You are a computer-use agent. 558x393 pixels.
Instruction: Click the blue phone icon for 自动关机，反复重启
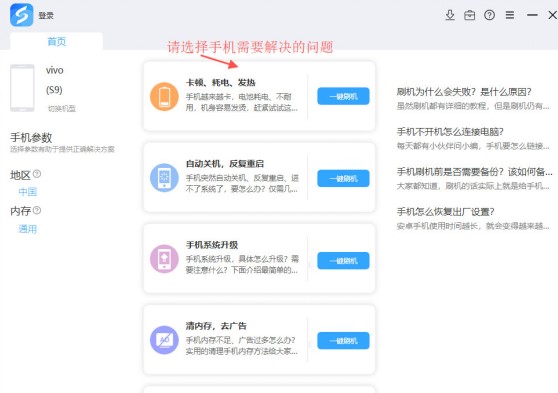click(x=164, y=178)
